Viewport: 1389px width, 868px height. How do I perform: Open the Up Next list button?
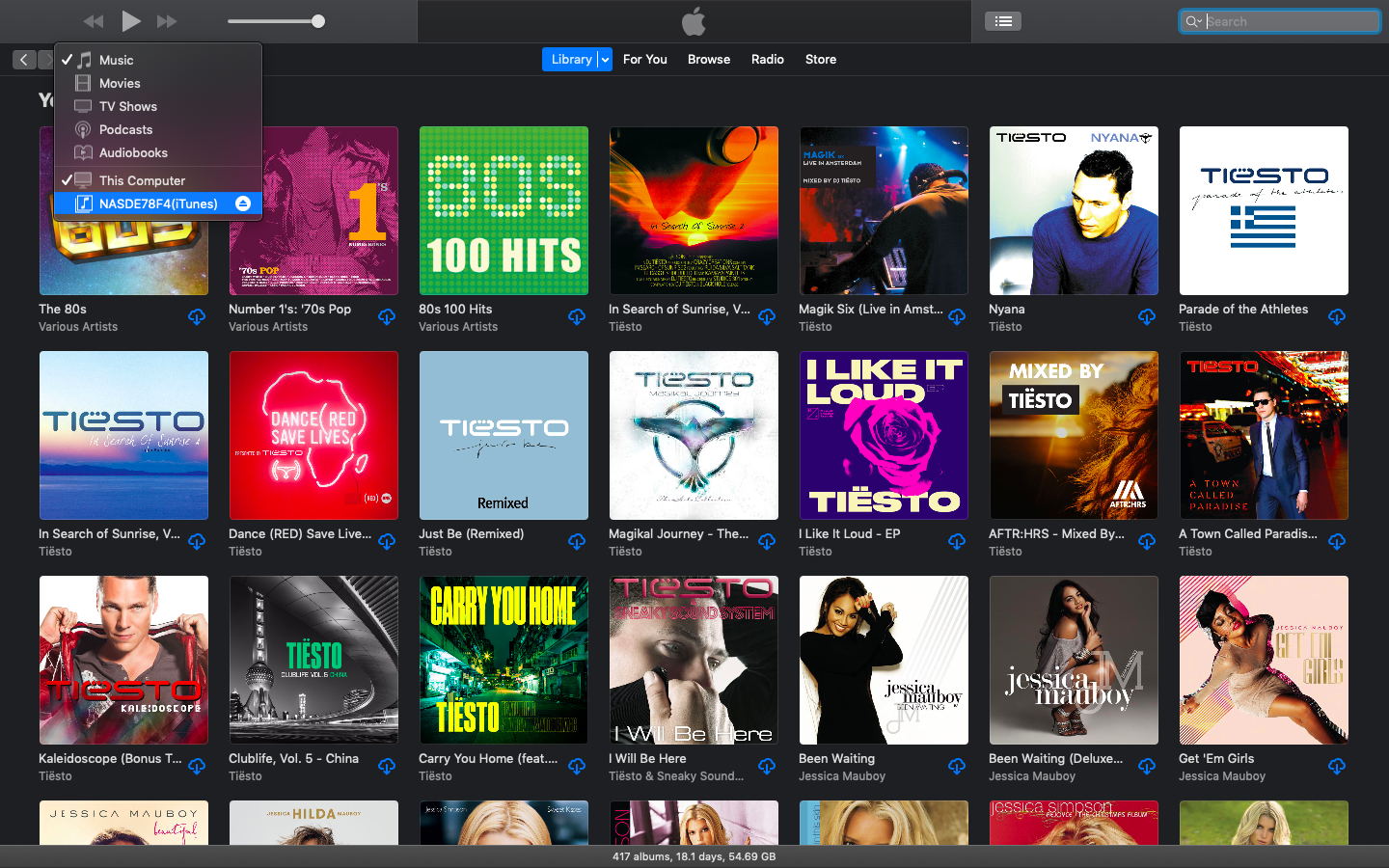tap(1003, 21)
